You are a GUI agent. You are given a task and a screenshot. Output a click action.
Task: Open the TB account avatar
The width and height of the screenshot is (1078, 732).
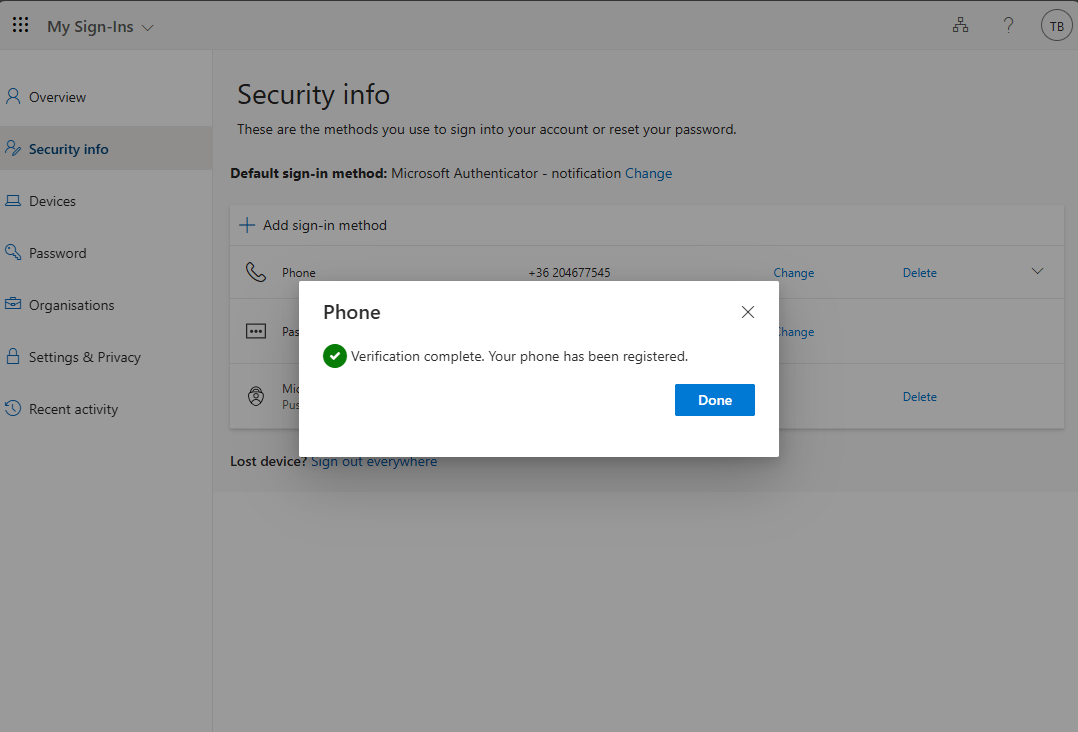1056,26
